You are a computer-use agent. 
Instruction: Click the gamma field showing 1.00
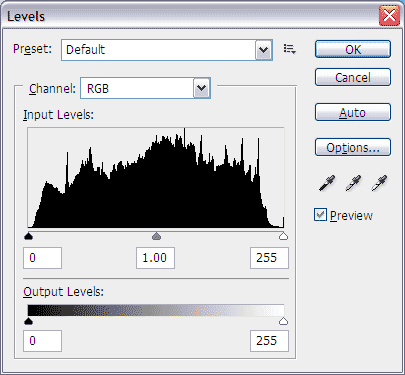point(155,258)
